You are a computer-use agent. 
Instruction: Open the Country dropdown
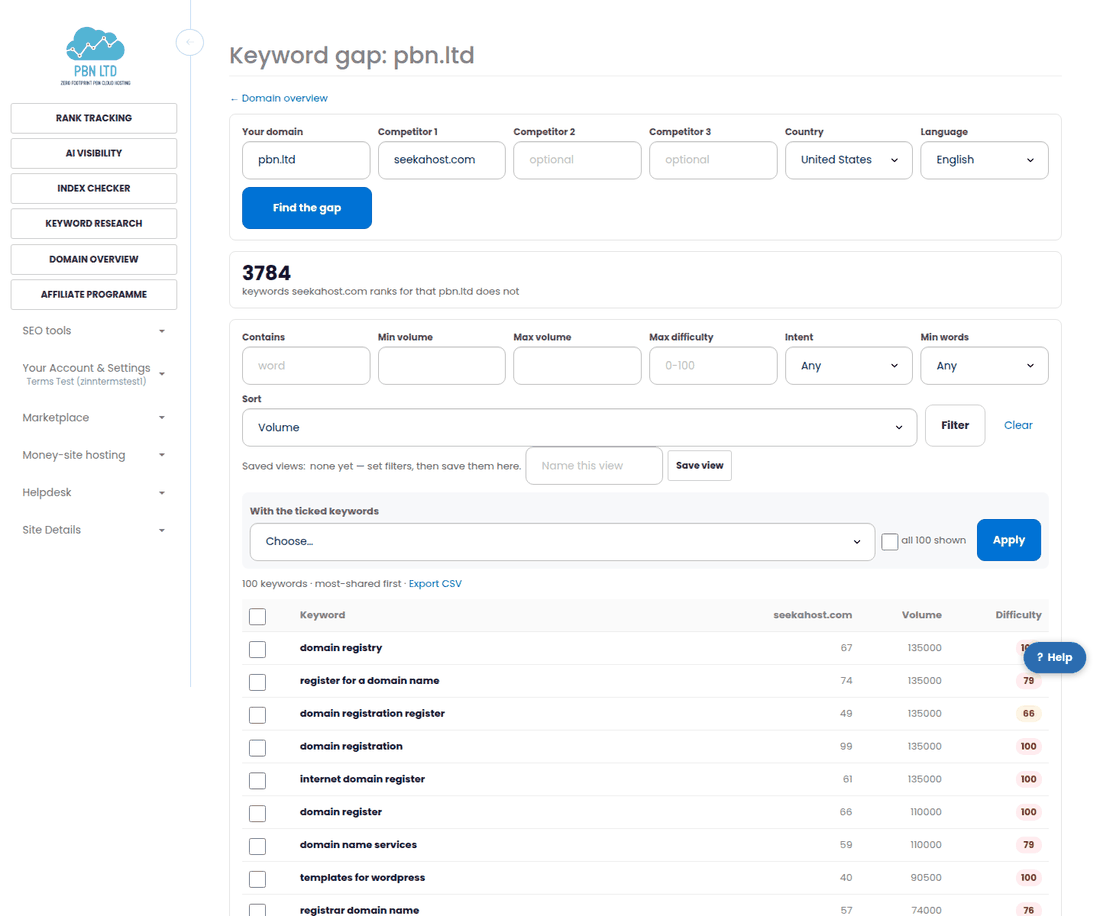click(x=848, y=160)
